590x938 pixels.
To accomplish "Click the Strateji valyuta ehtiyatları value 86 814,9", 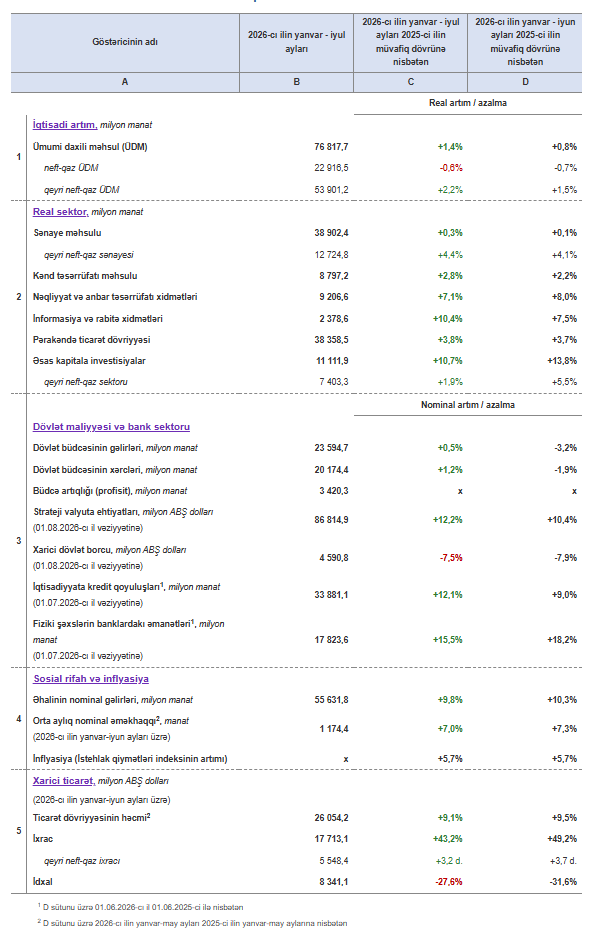I will tap(331, 520).
